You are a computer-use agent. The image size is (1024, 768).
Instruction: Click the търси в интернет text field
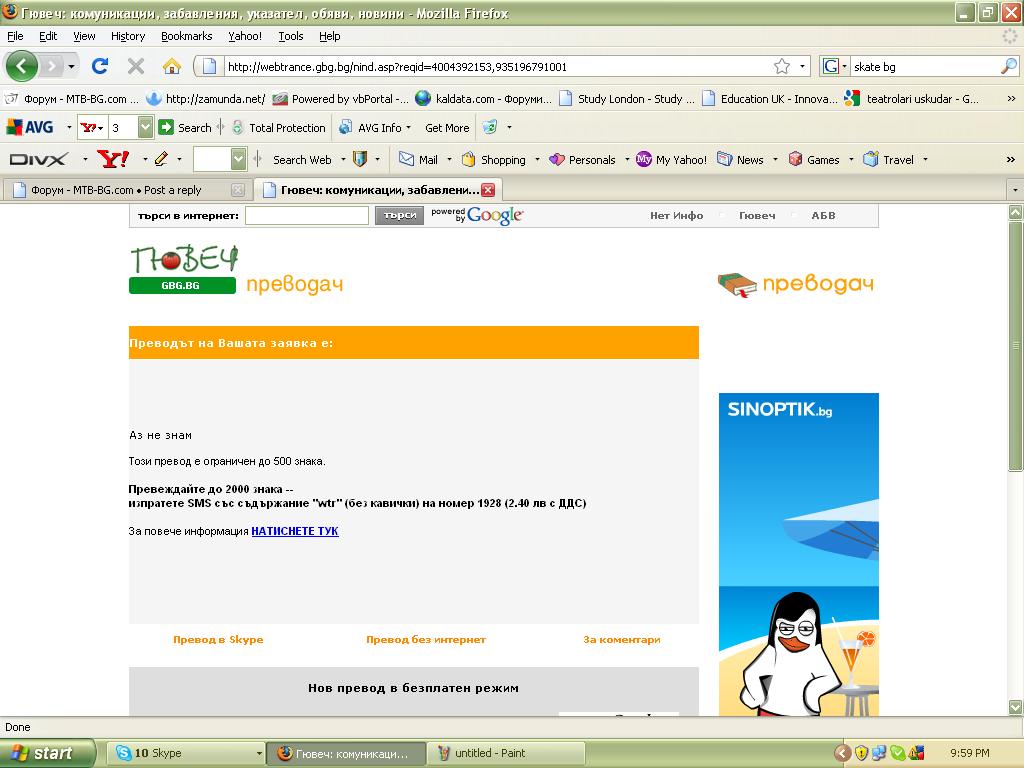tap(307, 216)
